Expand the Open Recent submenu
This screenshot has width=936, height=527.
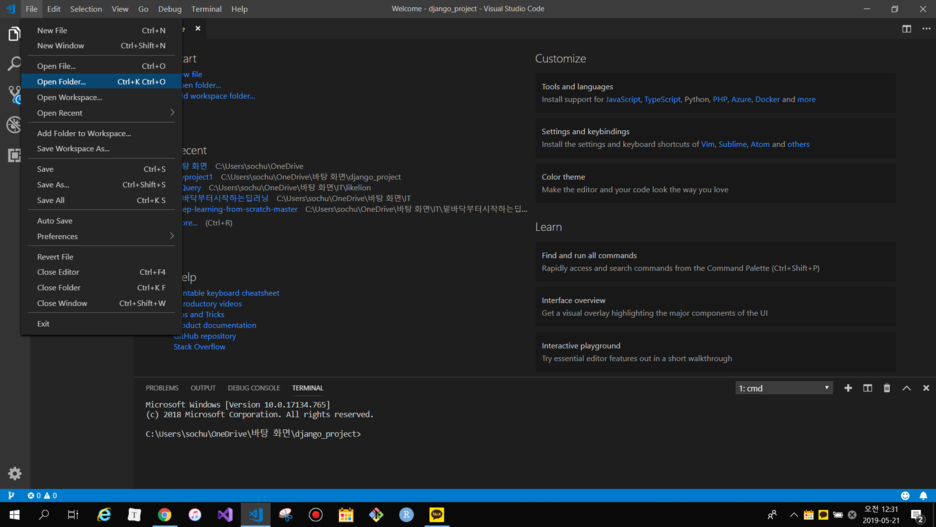(99, 113)
